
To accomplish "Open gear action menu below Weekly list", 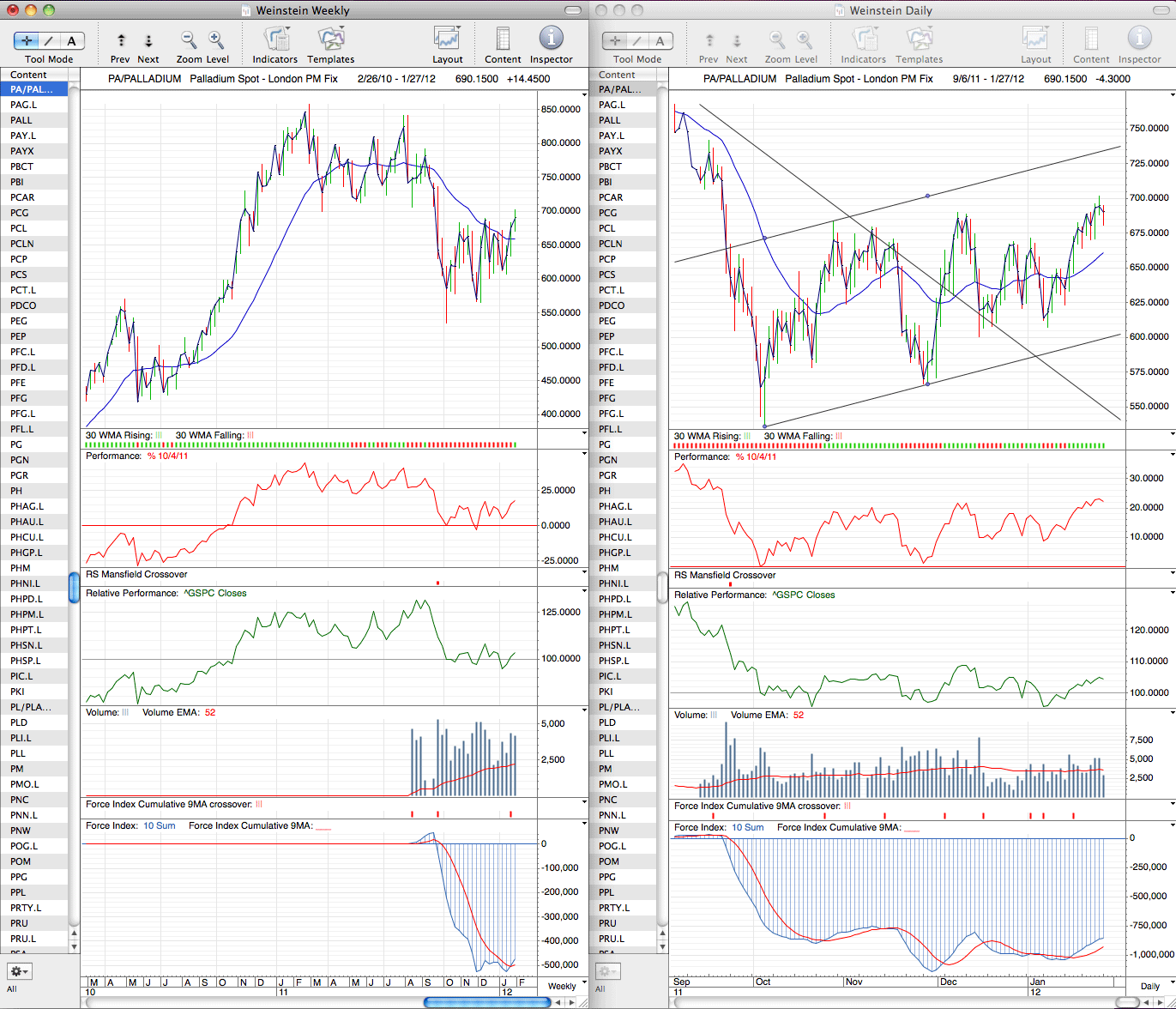I will pyautogui.click(x=18, y=971).
